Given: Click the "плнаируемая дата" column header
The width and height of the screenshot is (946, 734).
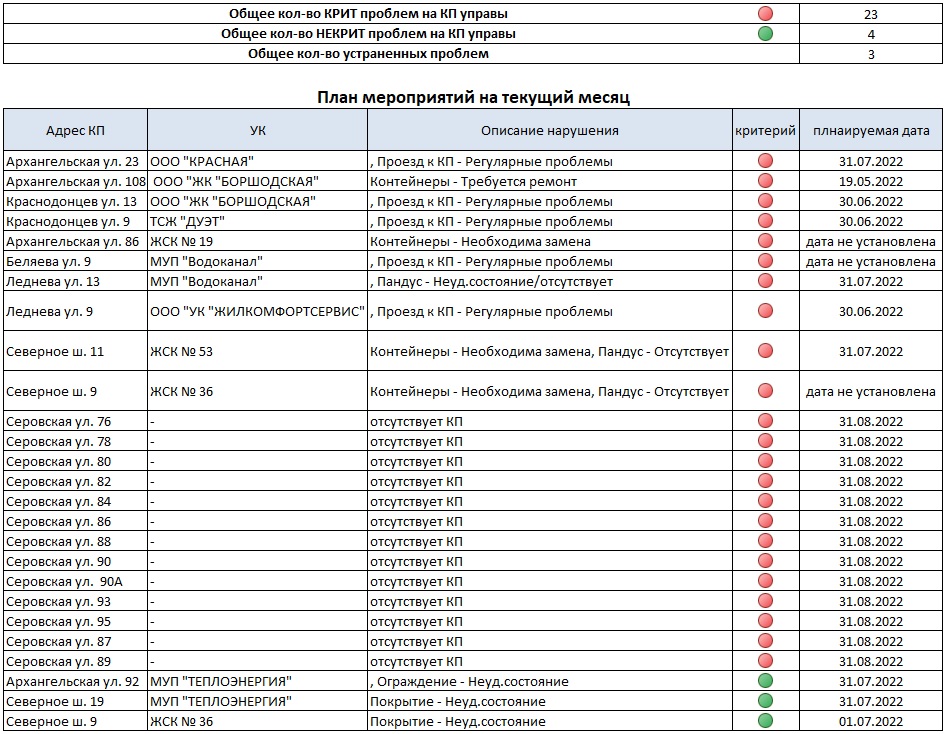Looking at the screenshot, I should point(871,130).
